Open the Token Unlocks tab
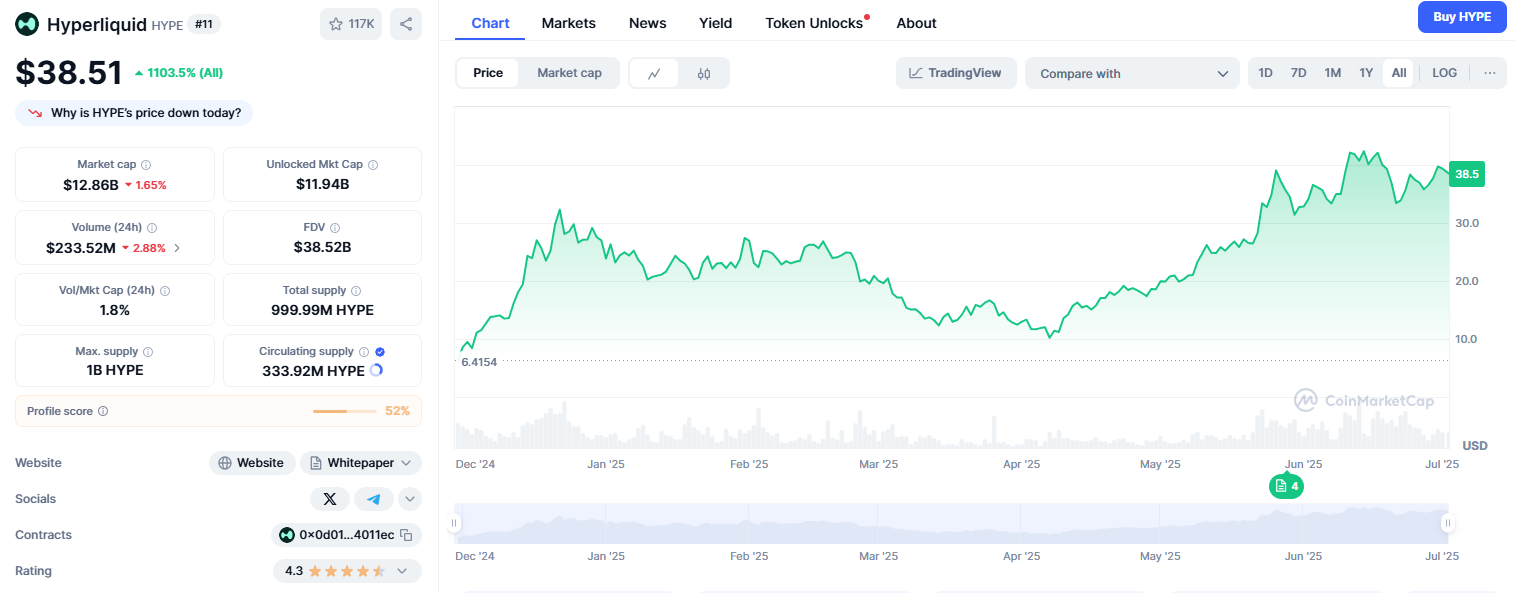The width and height of the screenshot is (1515, 593). click(814, 22)
